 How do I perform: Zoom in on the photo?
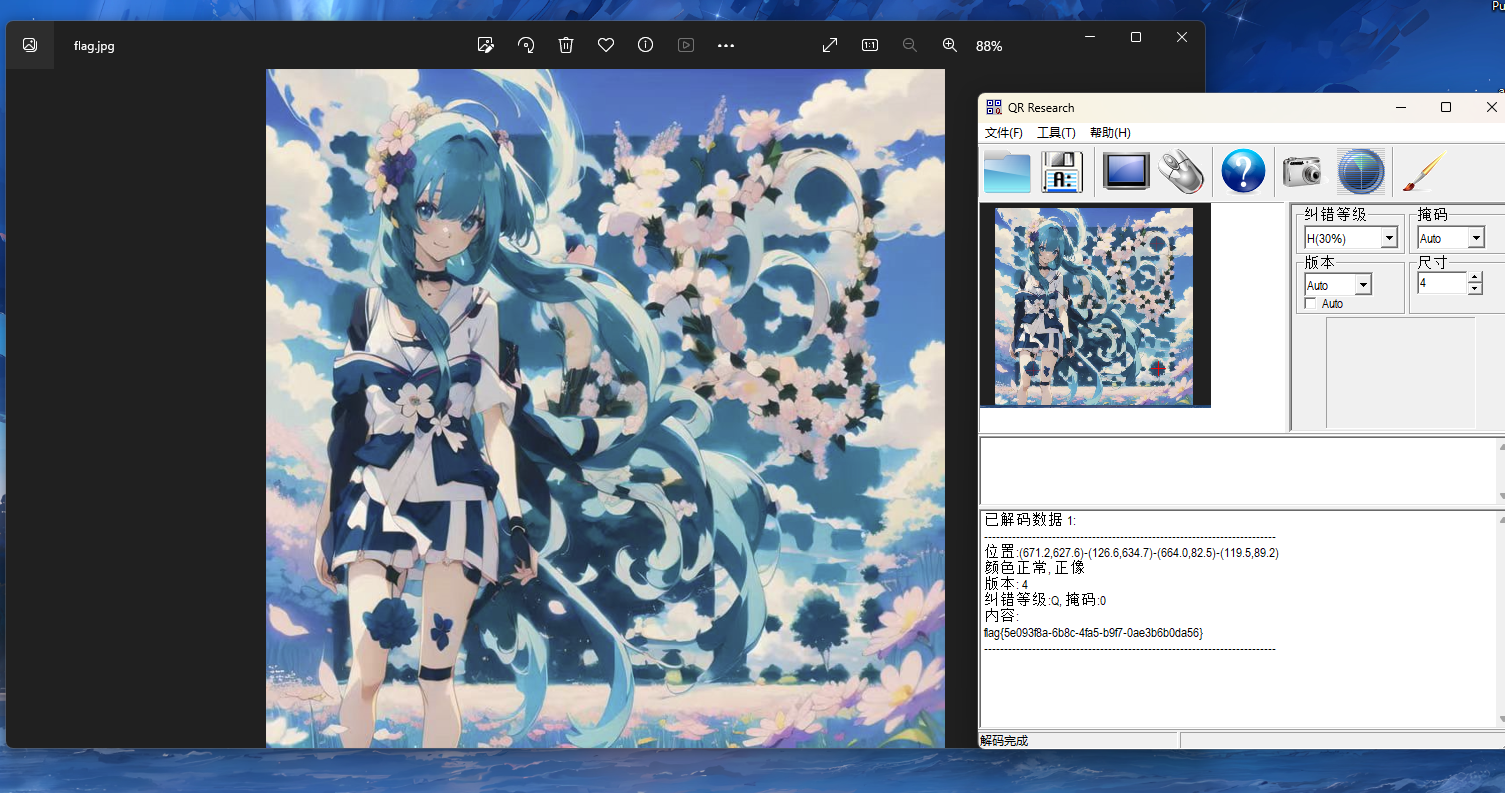950,45
